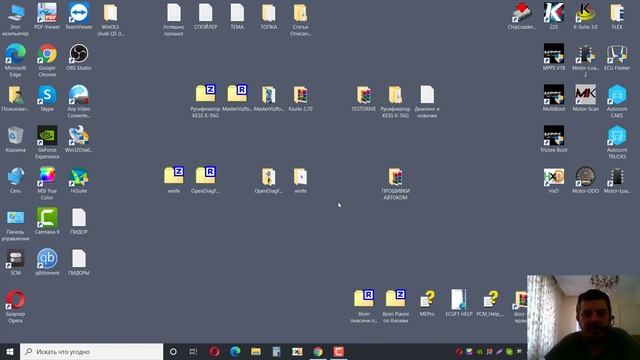
Task: Open Cortana circle on the taskbar
Action: [x=173, y=351]
